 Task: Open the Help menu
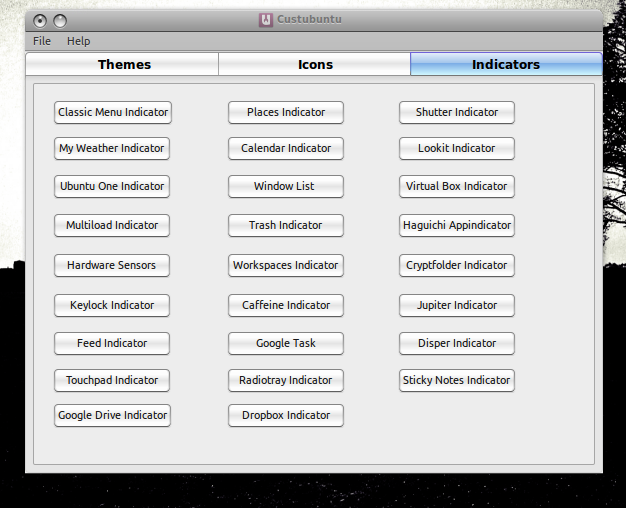79,41
